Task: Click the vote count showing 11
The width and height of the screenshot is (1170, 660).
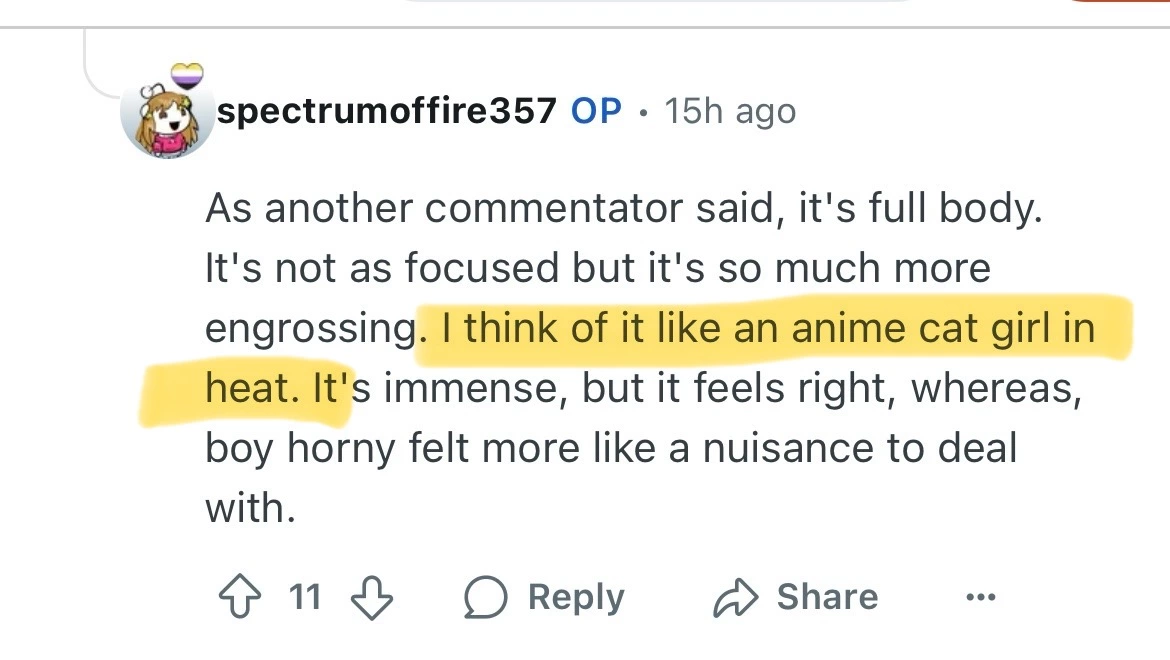Action: pos(304,597)
